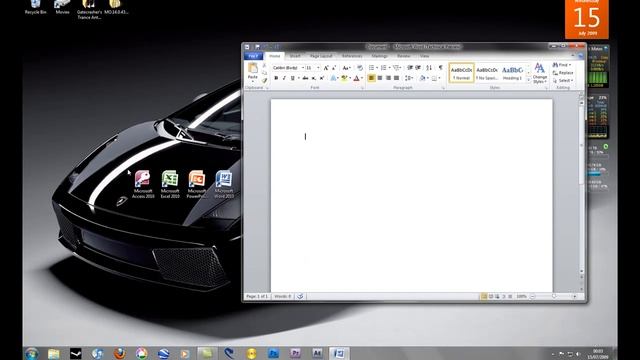Image resolution: width=640 pixels, height=360 pixels.
Task: Switch to the Page Layout tab
Action: pos(321,56)
